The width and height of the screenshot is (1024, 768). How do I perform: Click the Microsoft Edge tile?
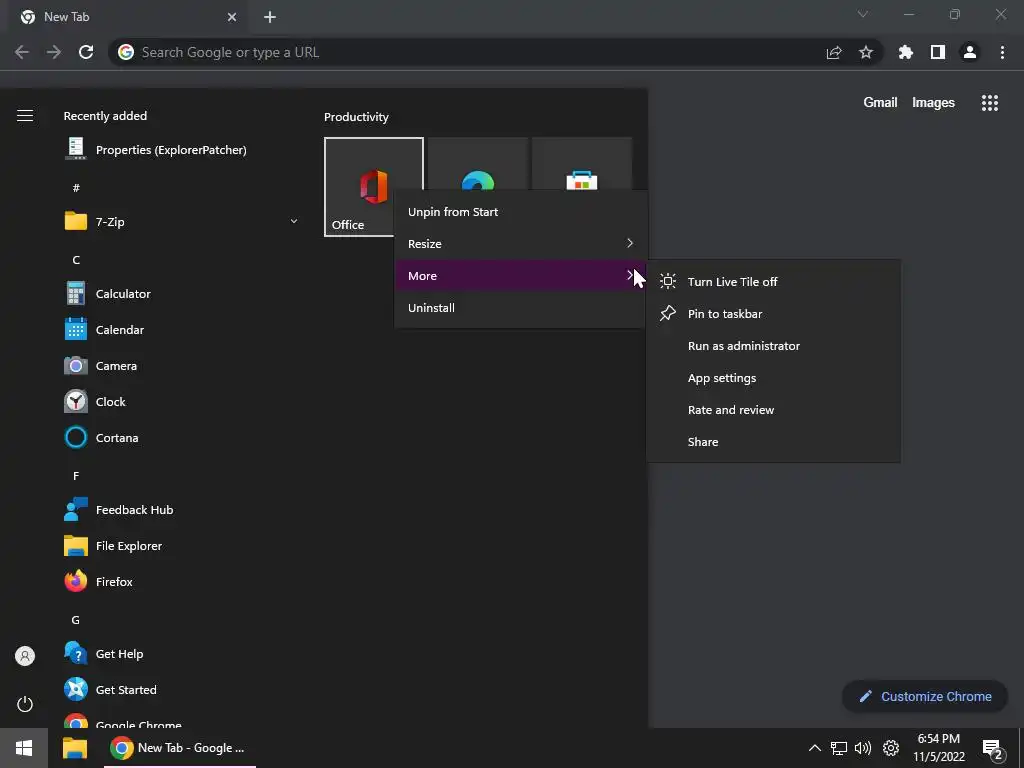477,163
